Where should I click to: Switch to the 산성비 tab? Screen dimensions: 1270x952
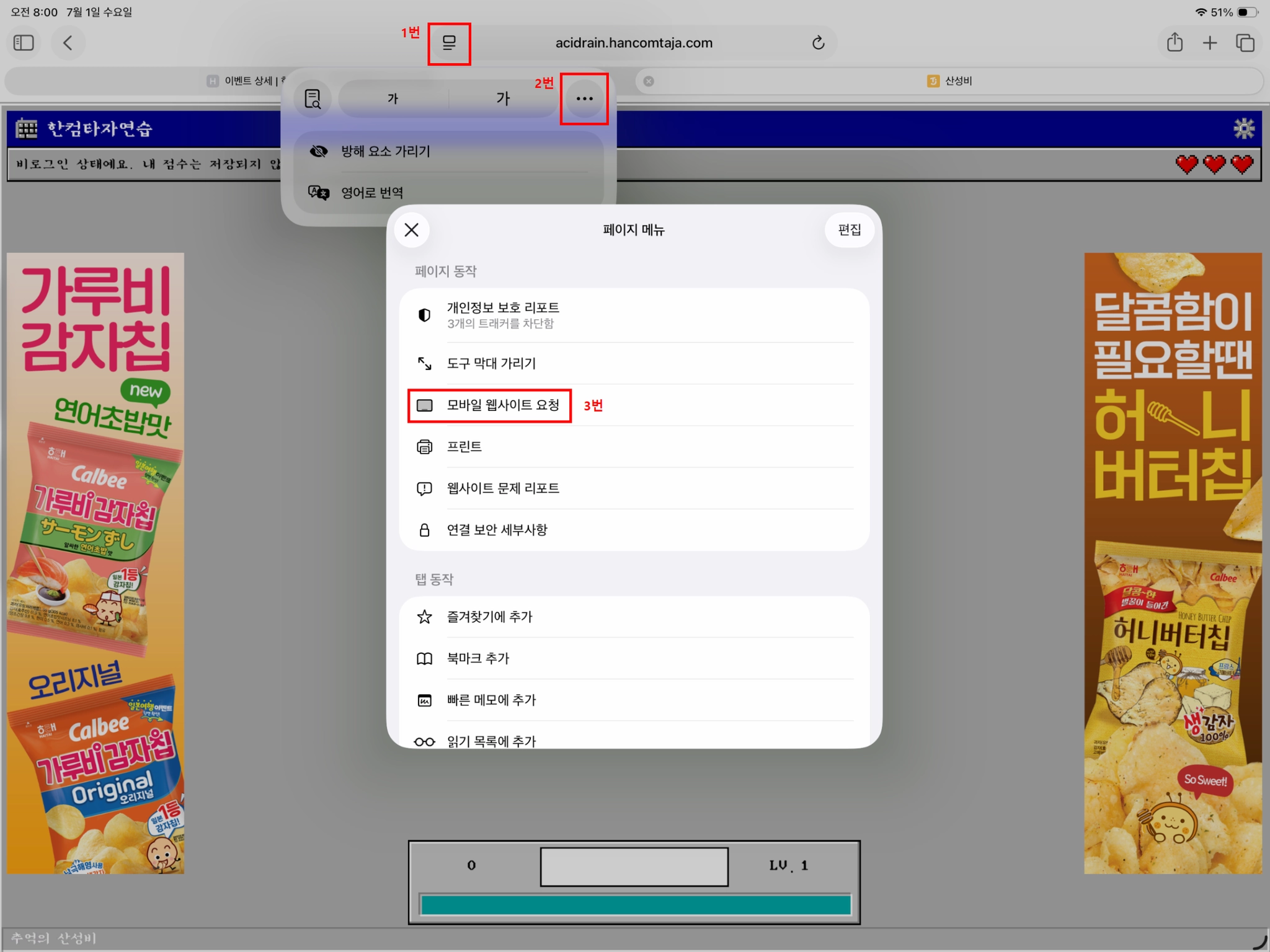(x=951, y=81)
